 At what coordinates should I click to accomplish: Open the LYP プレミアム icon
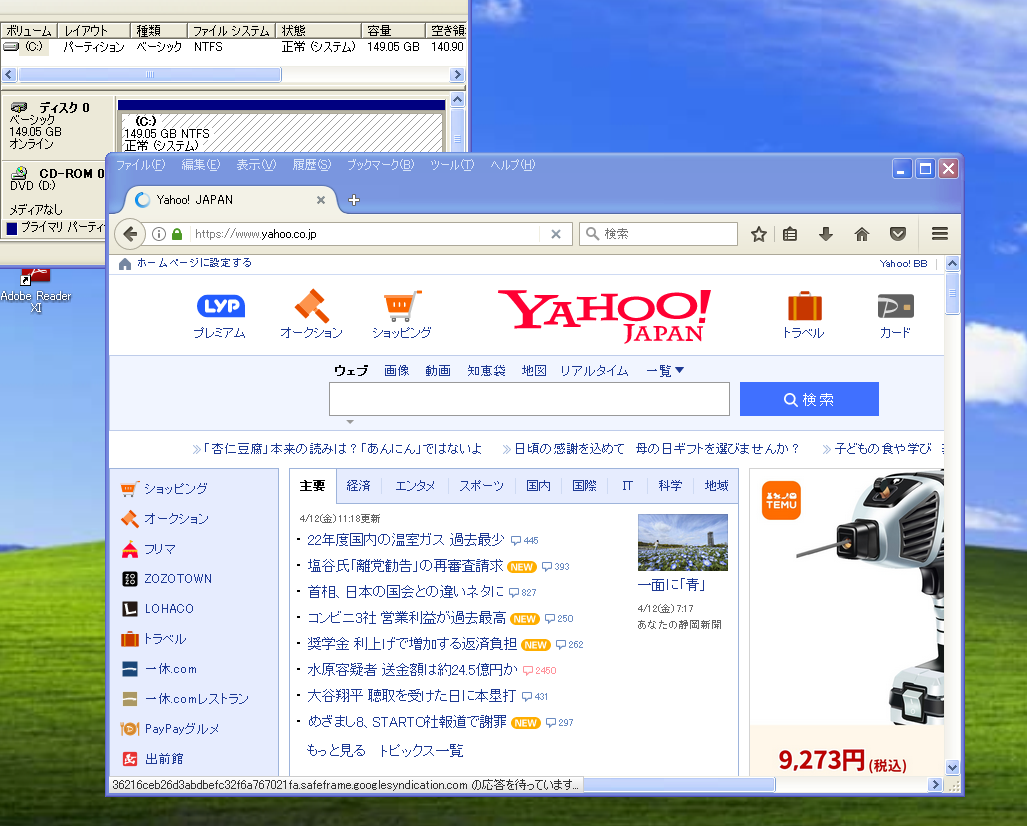(x=220, y=316)
